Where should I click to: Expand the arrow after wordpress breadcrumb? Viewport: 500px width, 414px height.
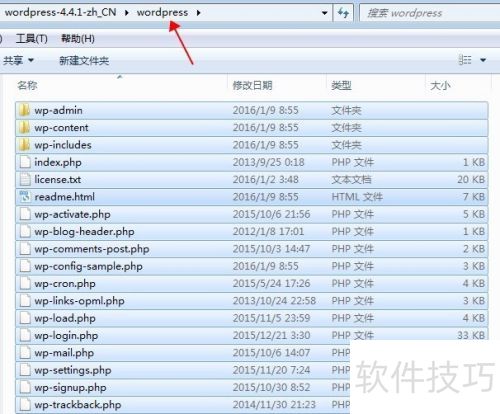point(199,13)
